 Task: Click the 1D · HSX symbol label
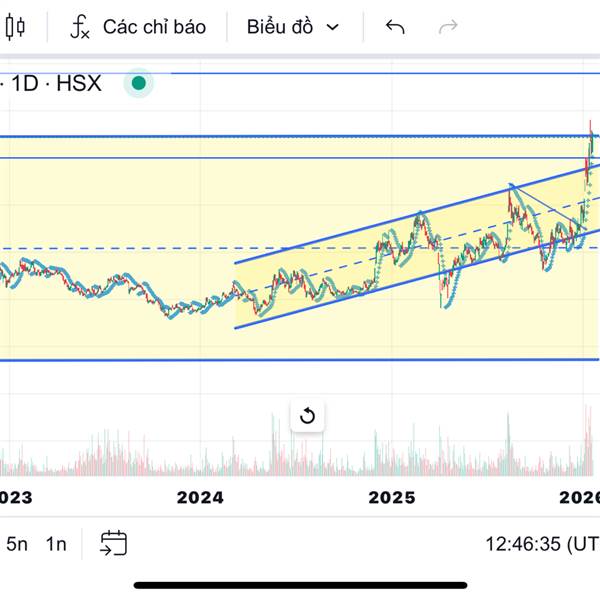tap(55, 83)
